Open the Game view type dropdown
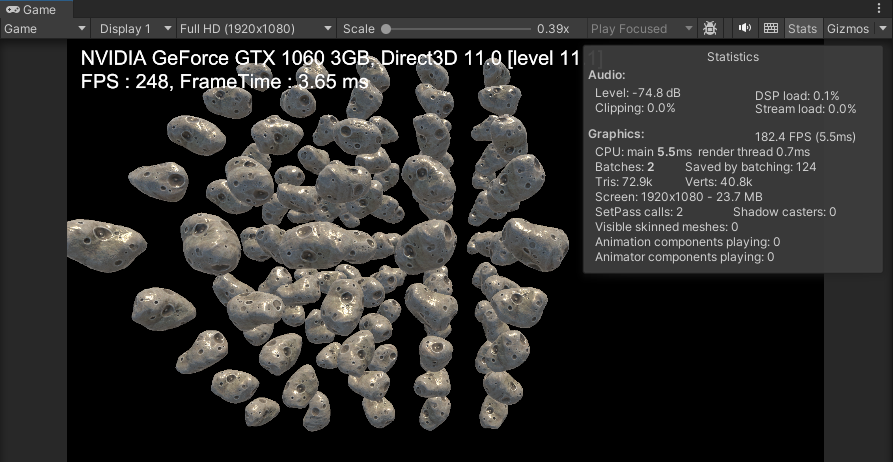Screen dimensions: 893x462 pyautogui.click(x=45, y=28)
